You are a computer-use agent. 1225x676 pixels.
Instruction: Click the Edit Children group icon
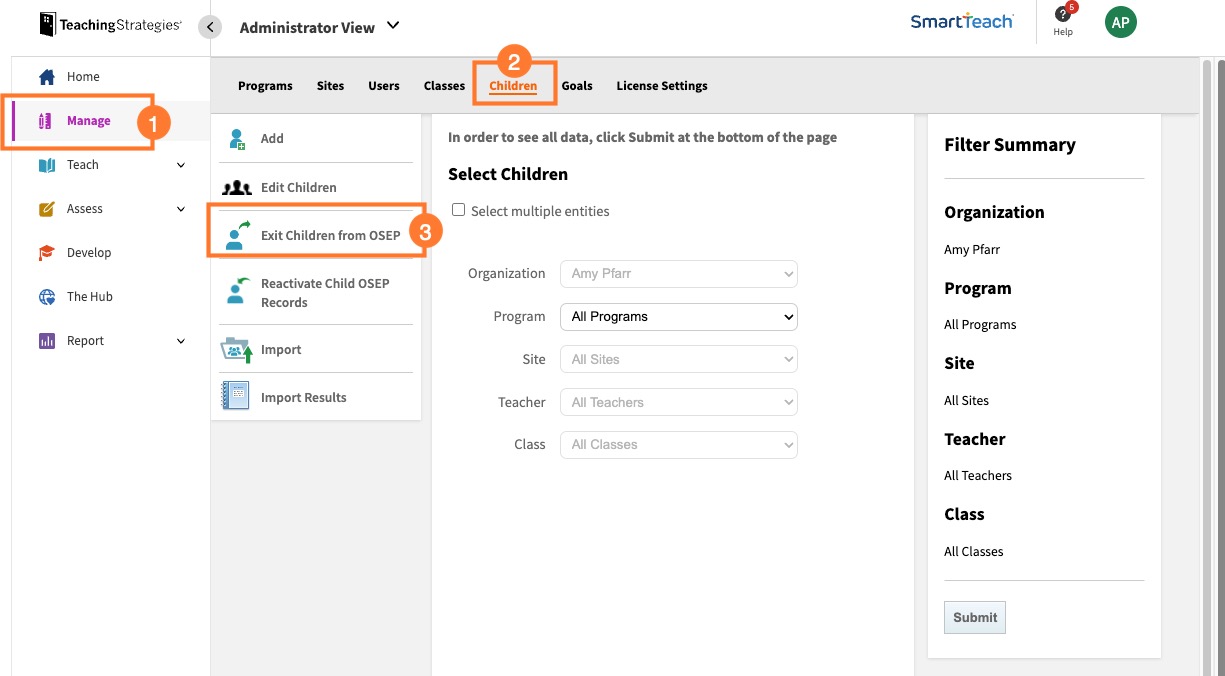tap(236, 187)
